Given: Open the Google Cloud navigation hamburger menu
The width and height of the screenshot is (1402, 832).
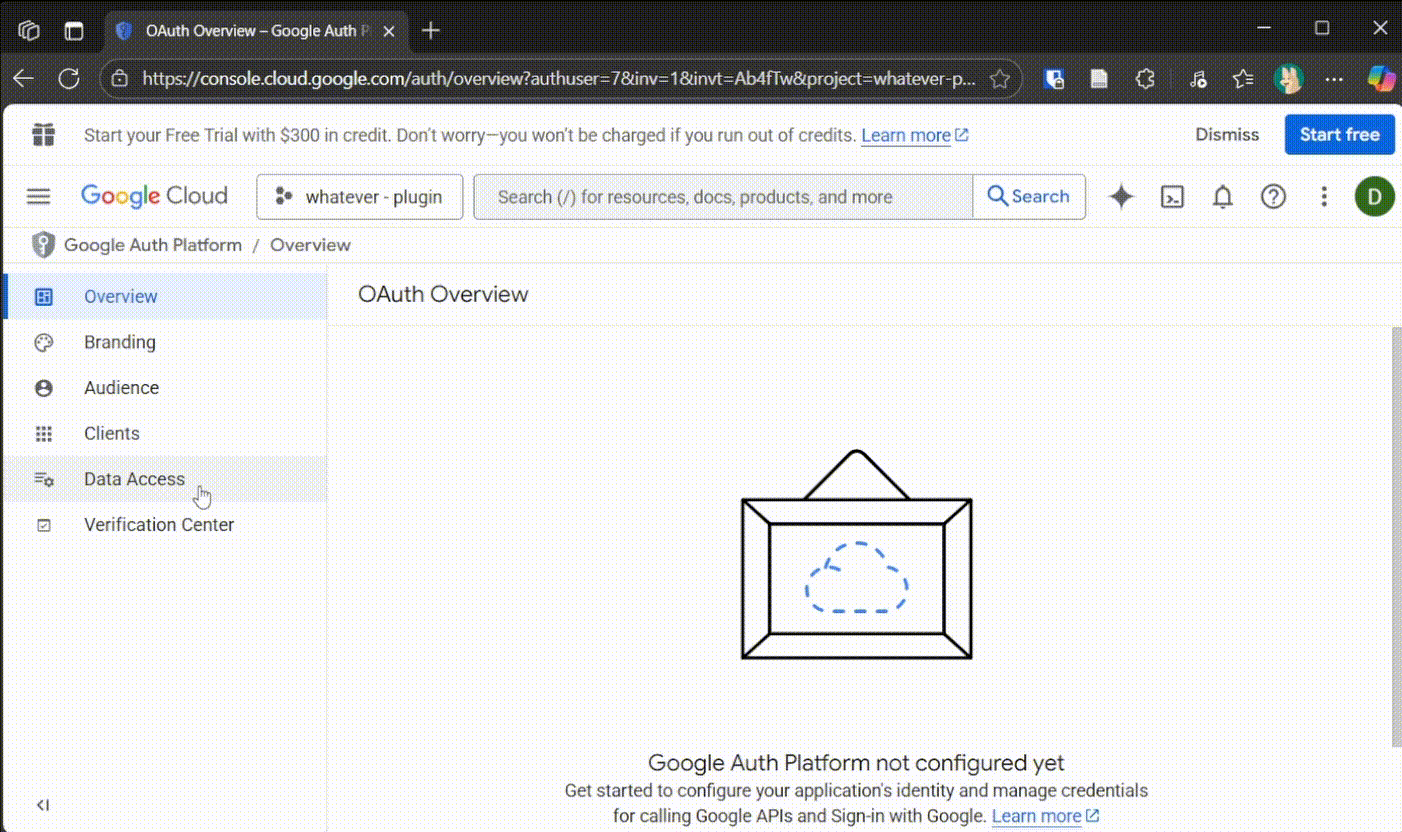Looking at the screenshot, I should (x=38, y=196).
